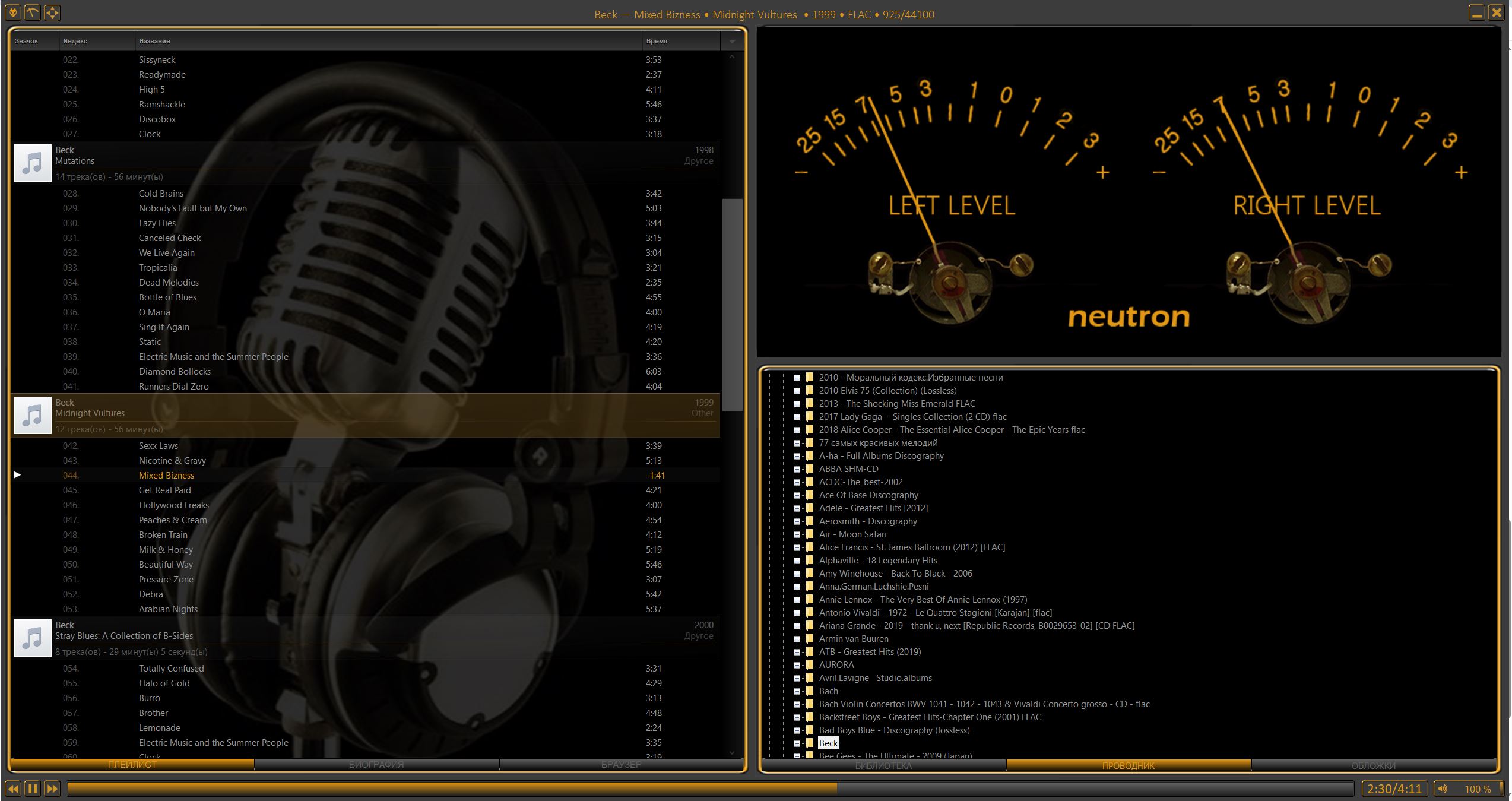Select the track Nobody's Fault but My Own
This screenshot has width=1512, height=801.
(x=365, y=208)
